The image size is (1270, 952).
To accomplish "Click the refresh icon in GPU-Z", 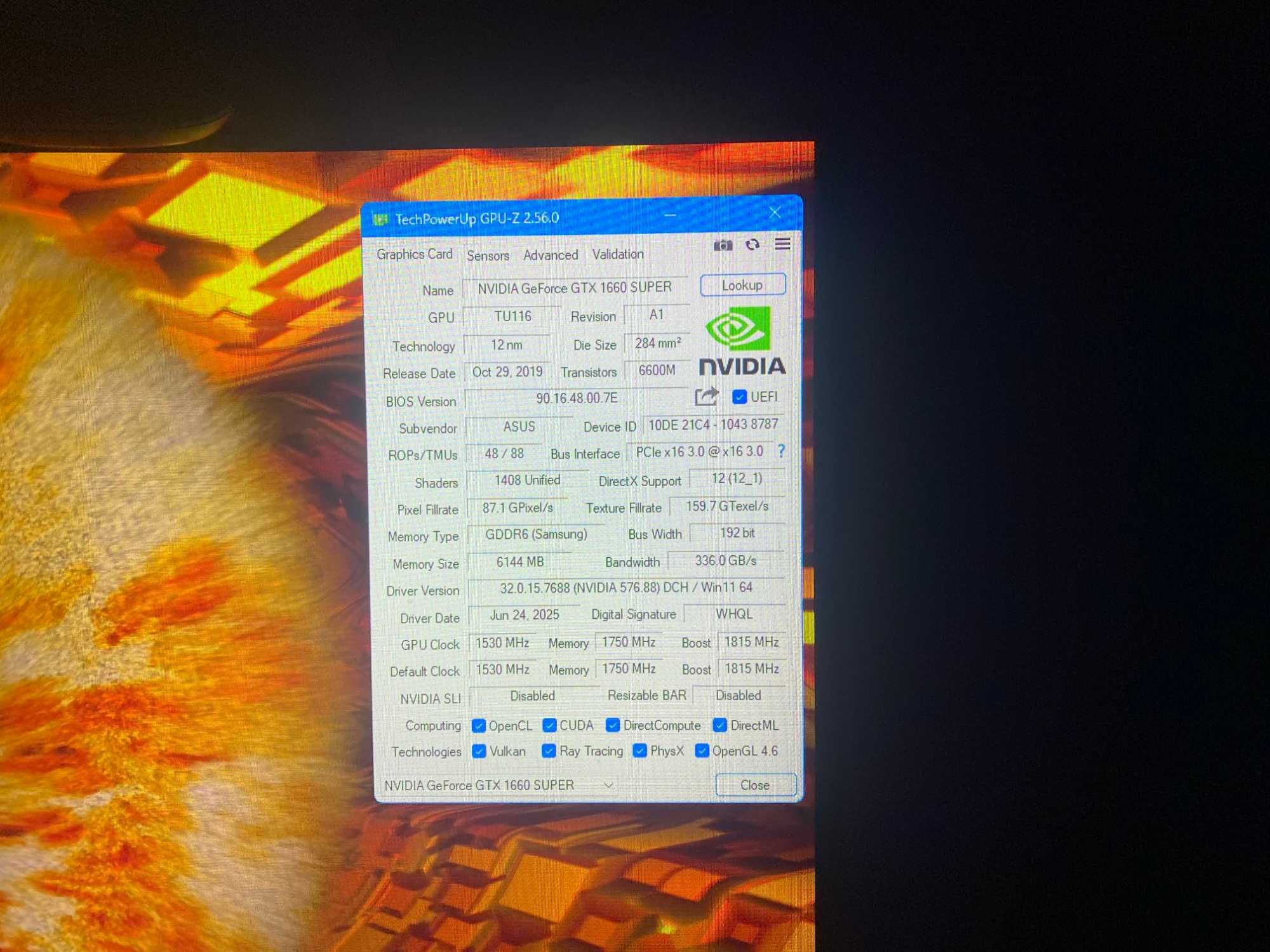I will 752,244.
